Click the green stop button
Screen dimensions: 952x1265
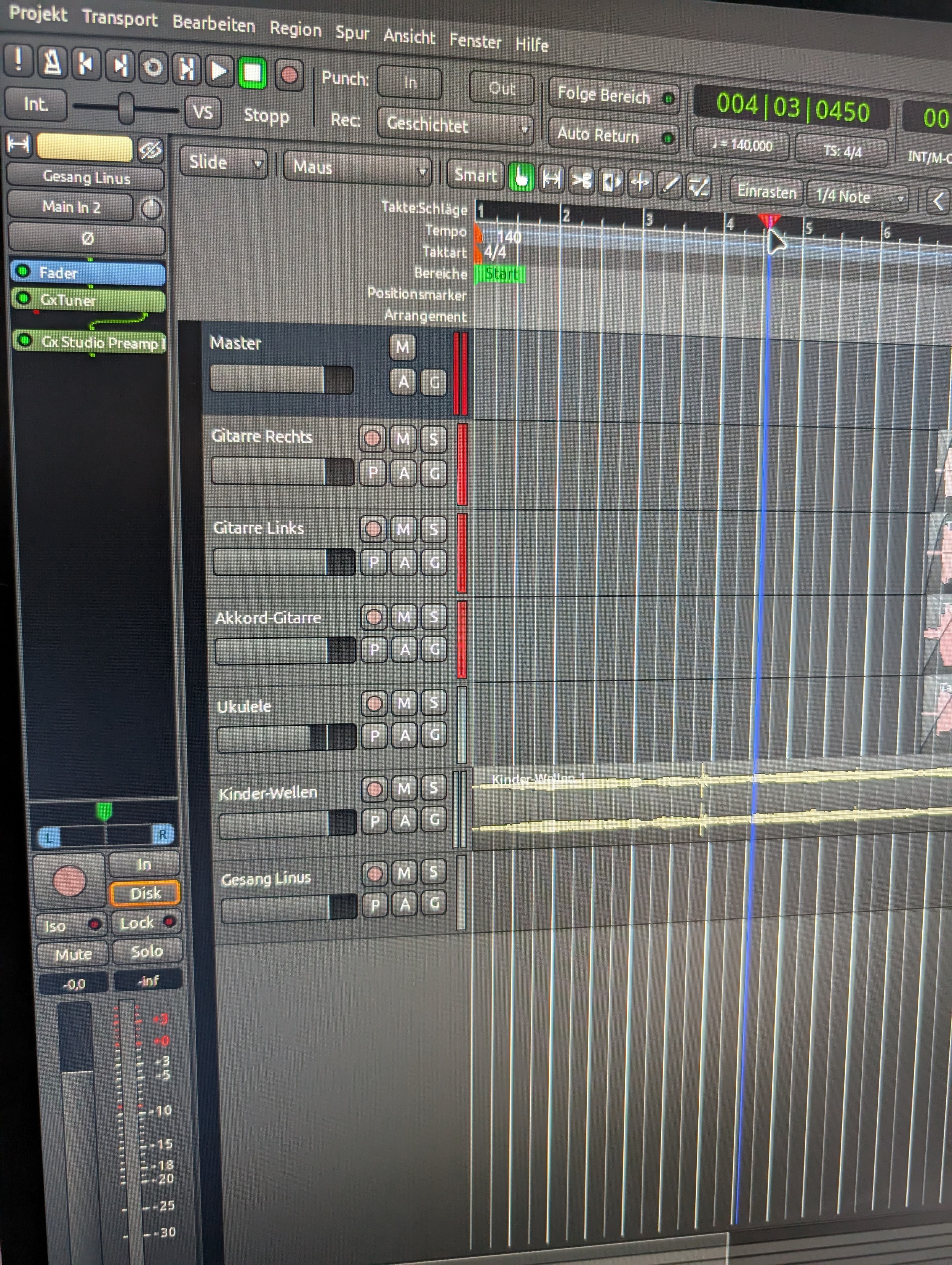coord(252,73)
